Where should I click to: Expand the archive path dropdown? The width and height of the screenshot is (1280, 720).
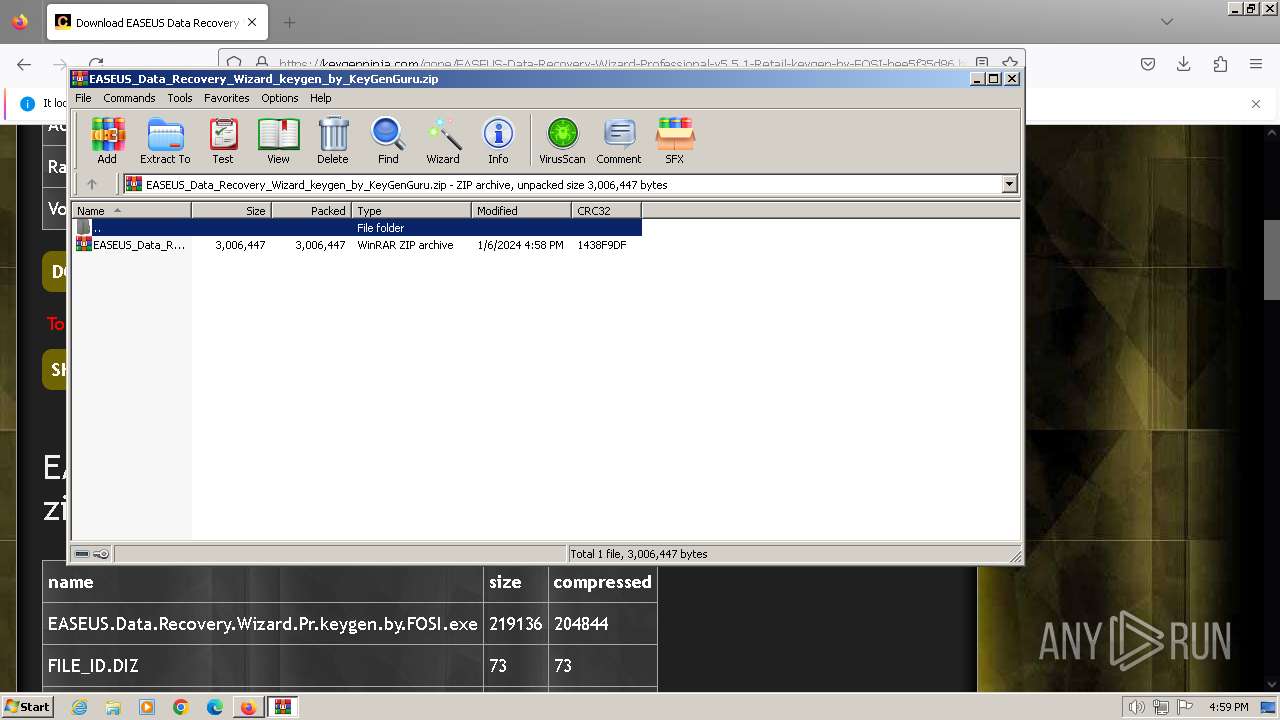click(1009, 184)
